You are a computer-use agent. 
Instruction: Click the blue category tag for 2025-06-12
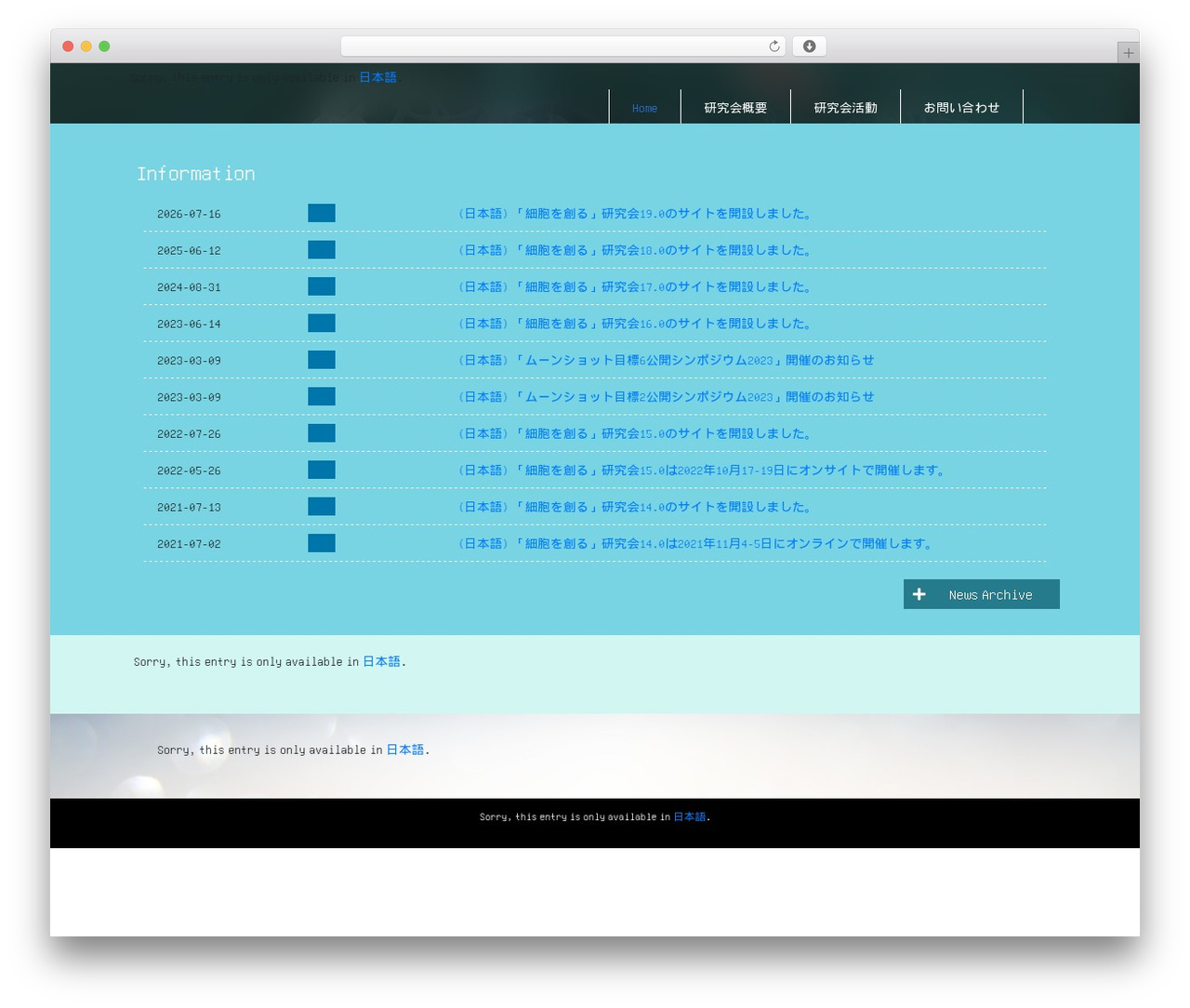[322, 250]
